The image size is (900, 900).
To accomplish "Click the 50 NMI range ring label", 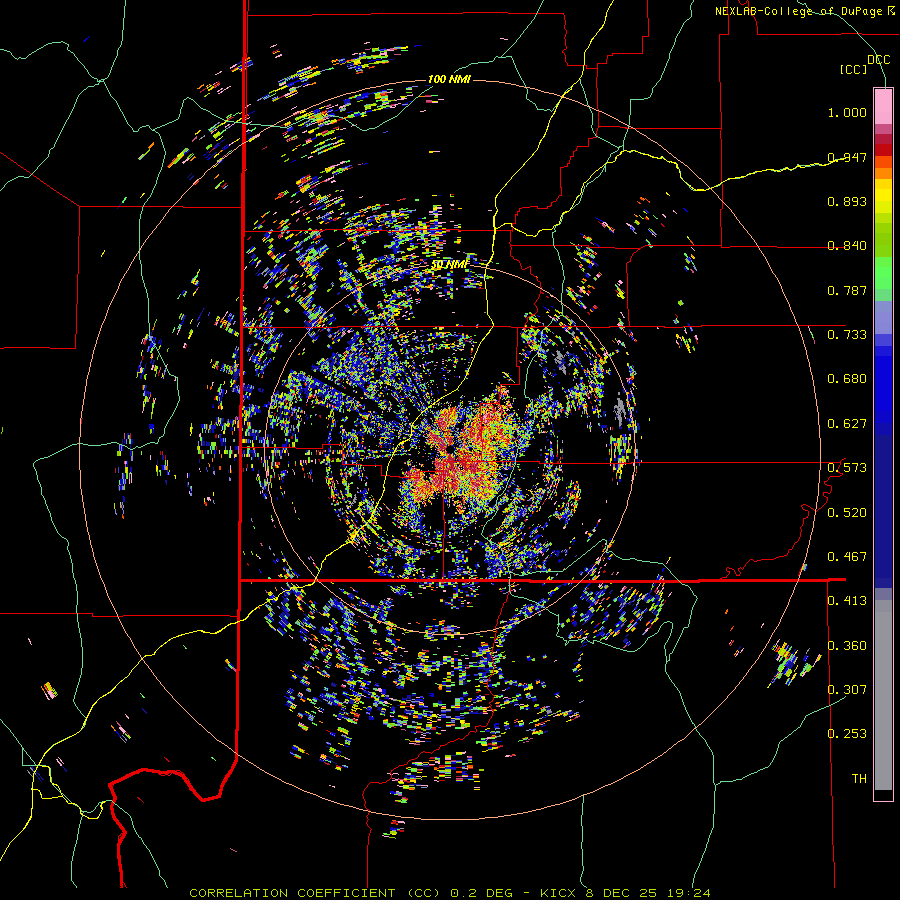I will tap(450, 265).
